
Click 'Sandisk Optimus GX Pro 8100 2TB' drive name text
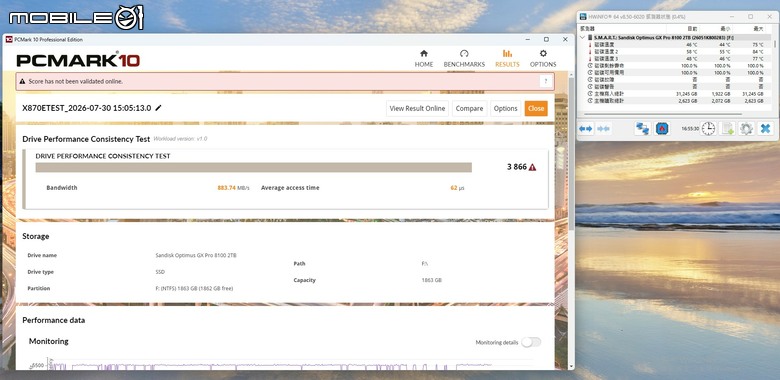click(x=196, y=255)
